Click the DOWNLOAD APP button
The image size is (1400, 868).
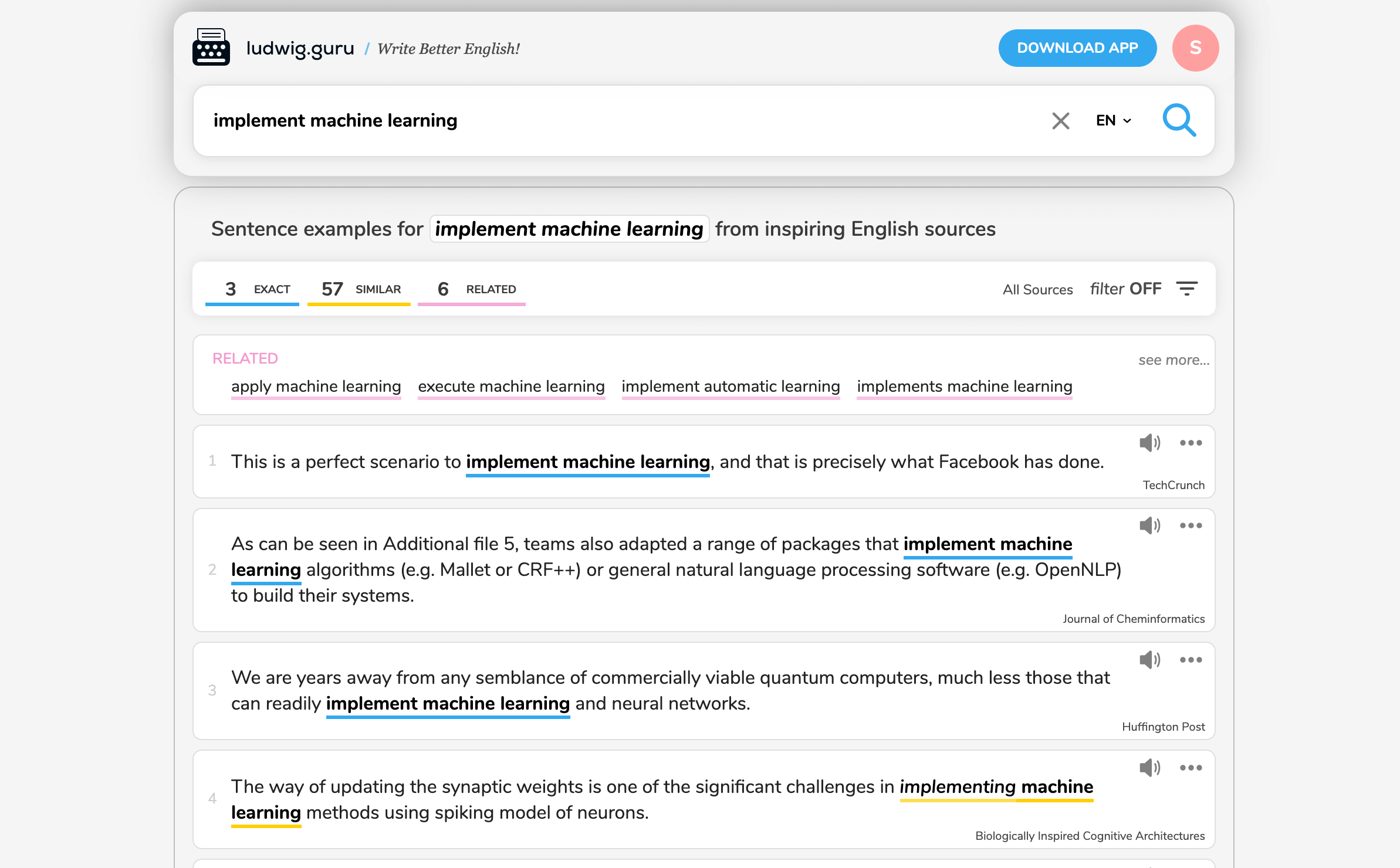click(1077, 48)
